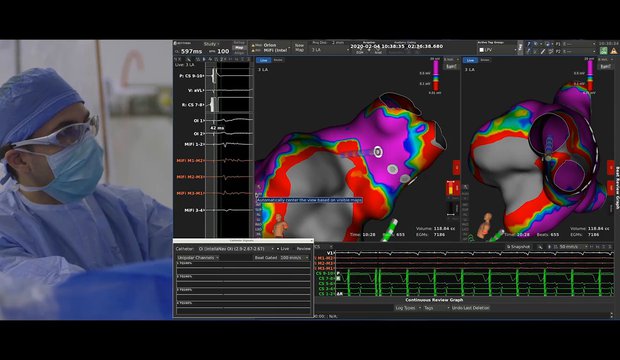
Task: Toggle the LPV tag group checkbox
Action: click(x=482, y=50)
